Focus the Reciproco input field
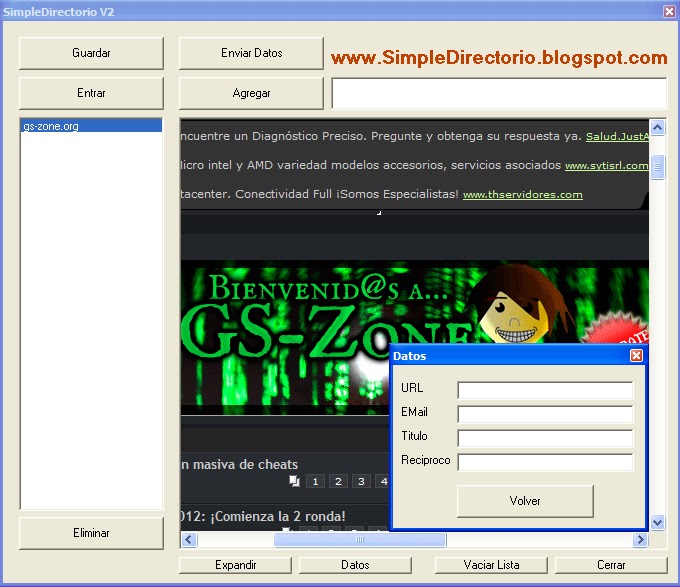Image resolution: width=680 pixels, height=587 pixels. pyautogui.click(x=545, y=462)
